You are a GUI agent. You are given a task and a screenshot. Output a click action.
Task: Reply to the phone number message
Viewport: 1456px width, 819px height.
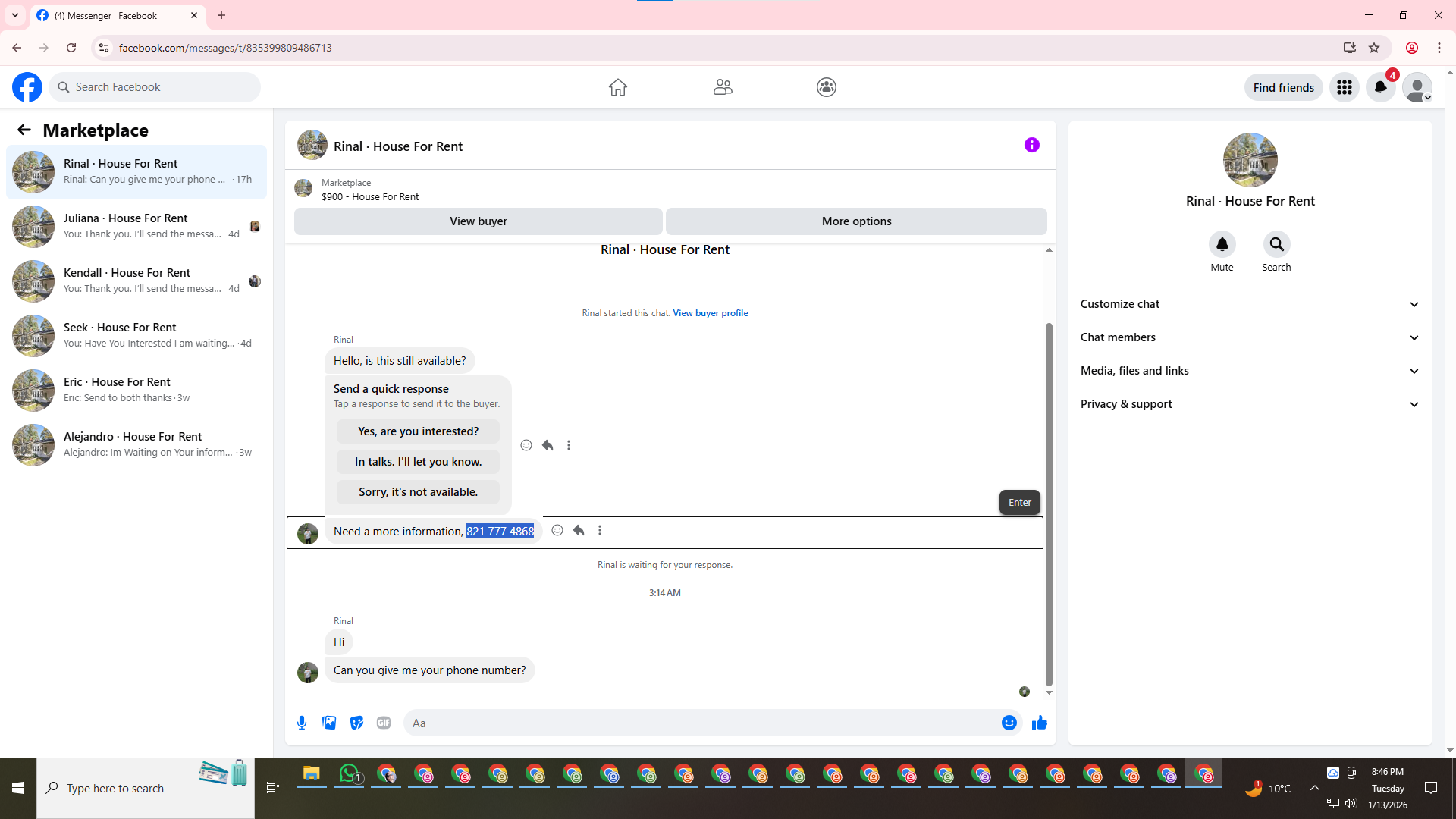(x=579, y=530)
